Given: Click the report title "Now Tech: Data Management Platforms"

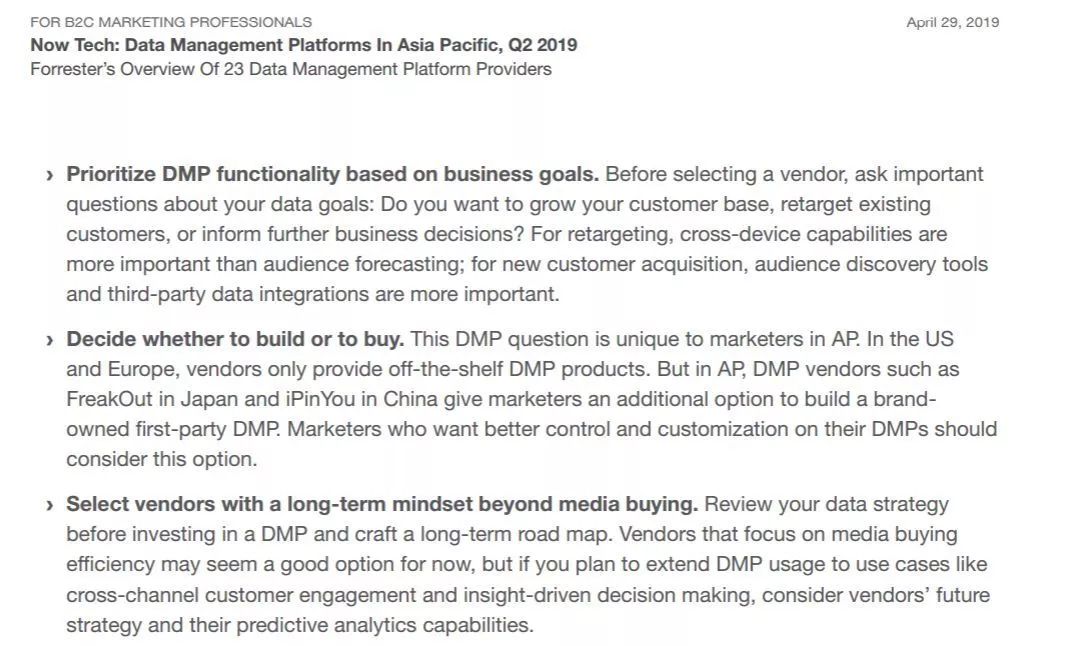Looking at the screenshot, I should [303, 45].
